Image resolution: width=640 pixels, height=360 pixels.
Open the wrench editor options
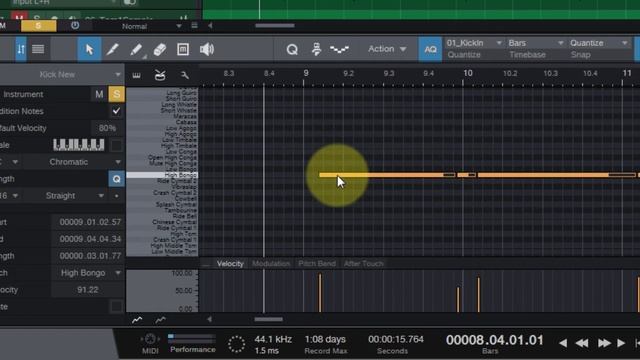click(184, 75)
